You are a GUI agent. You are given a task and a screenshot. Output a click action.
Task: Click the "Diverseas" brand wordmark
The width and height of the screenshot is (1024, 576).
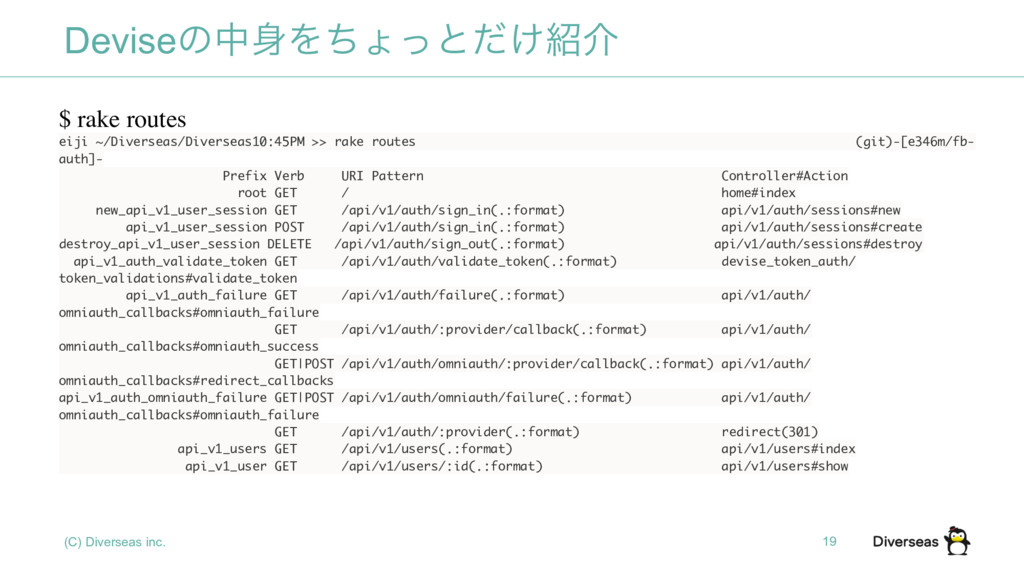tap(905, 541)
